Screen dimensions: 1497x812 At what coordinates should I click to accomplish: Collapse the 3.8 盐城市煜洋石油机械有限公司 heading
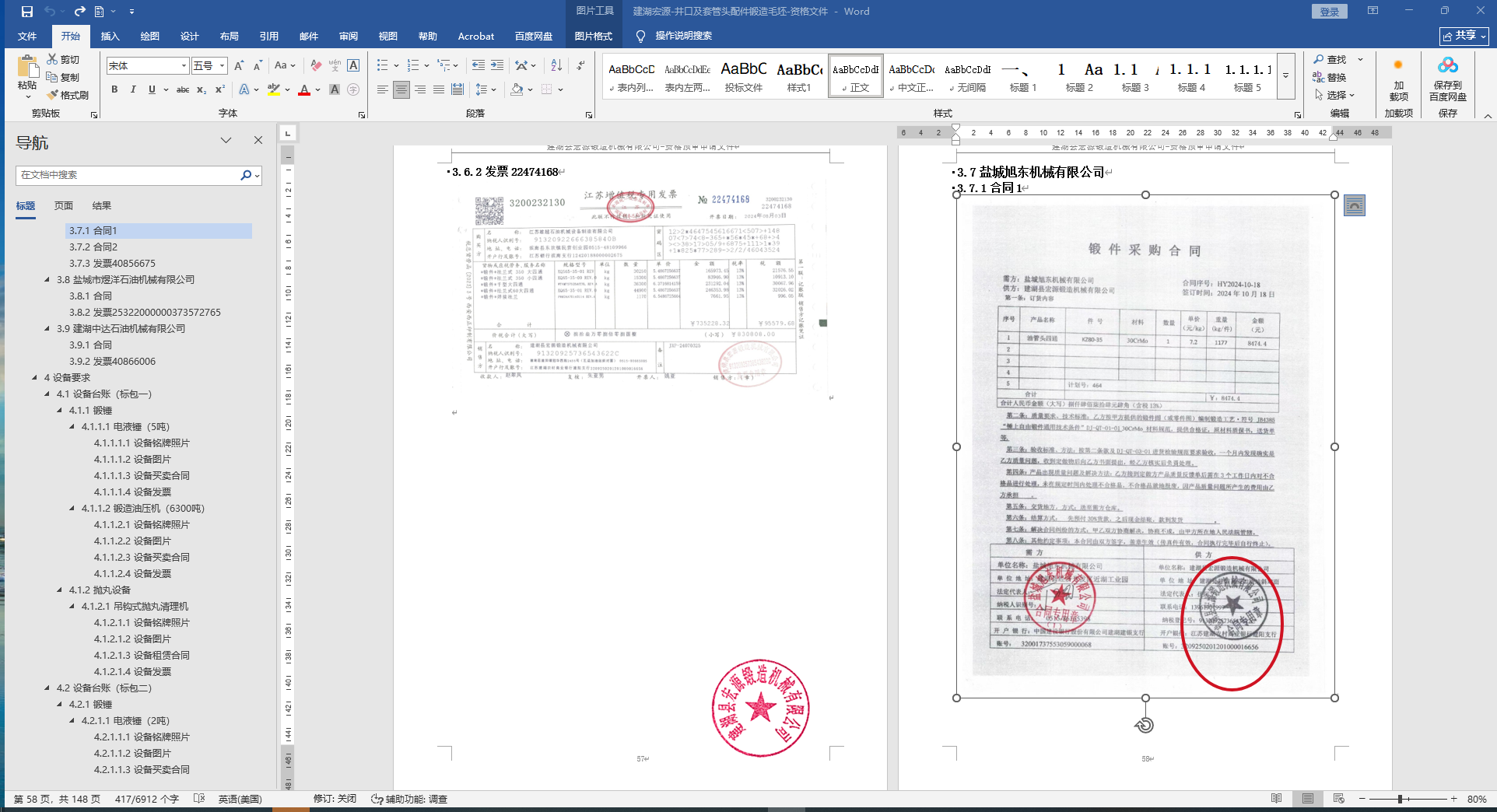(47, 280)
